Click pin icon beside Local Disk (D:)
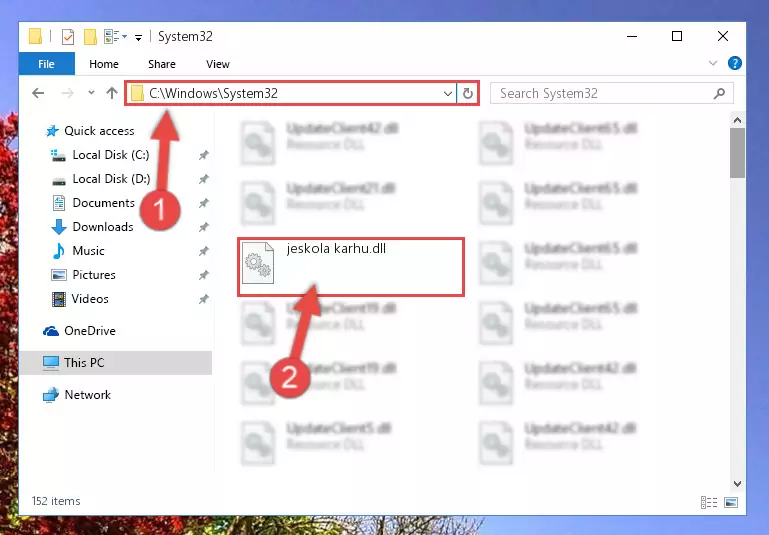This screenshot has height=535, width=769. tap(204, 179)
